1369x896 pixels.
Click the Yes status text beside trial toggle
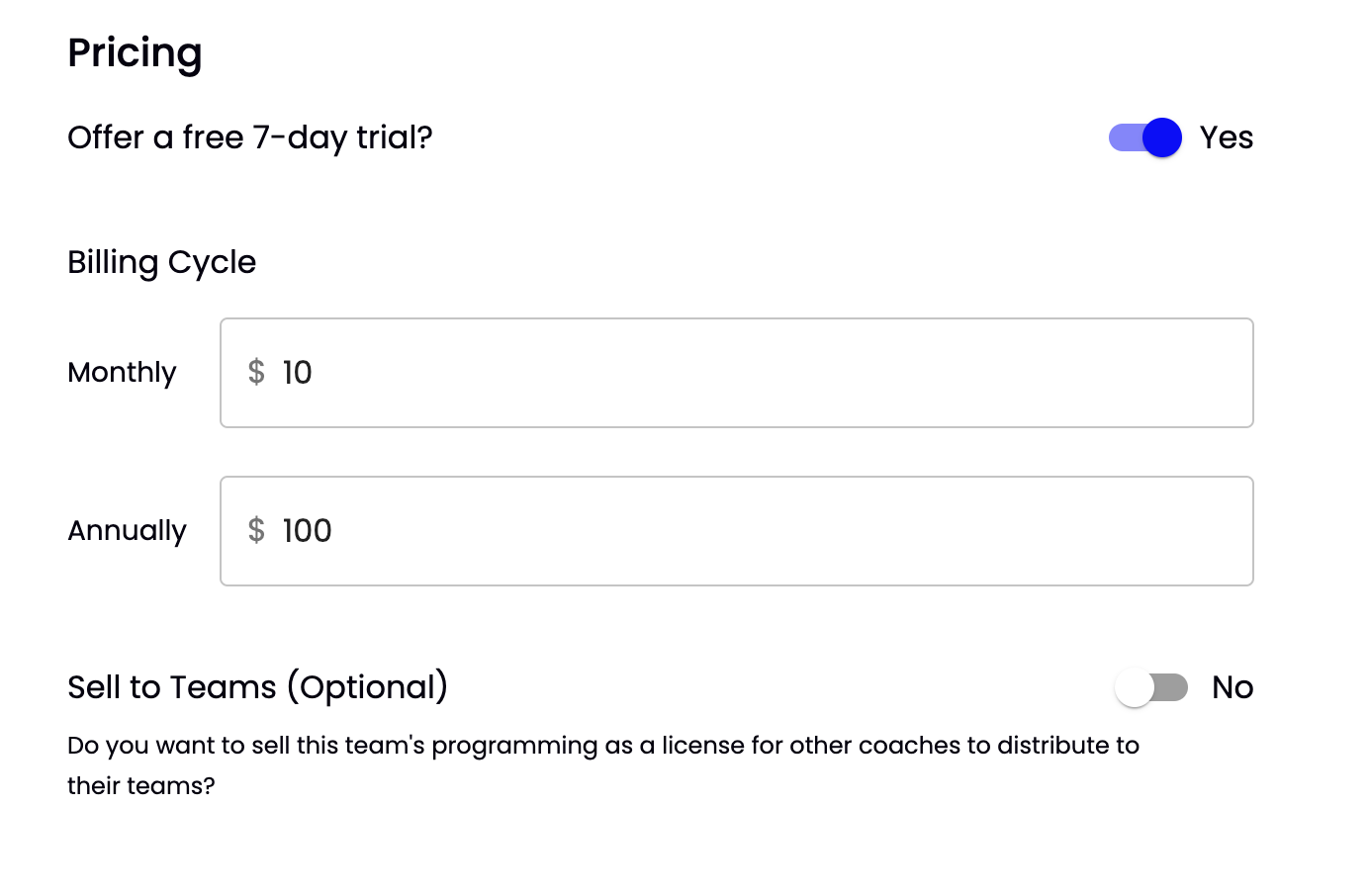1227,137
